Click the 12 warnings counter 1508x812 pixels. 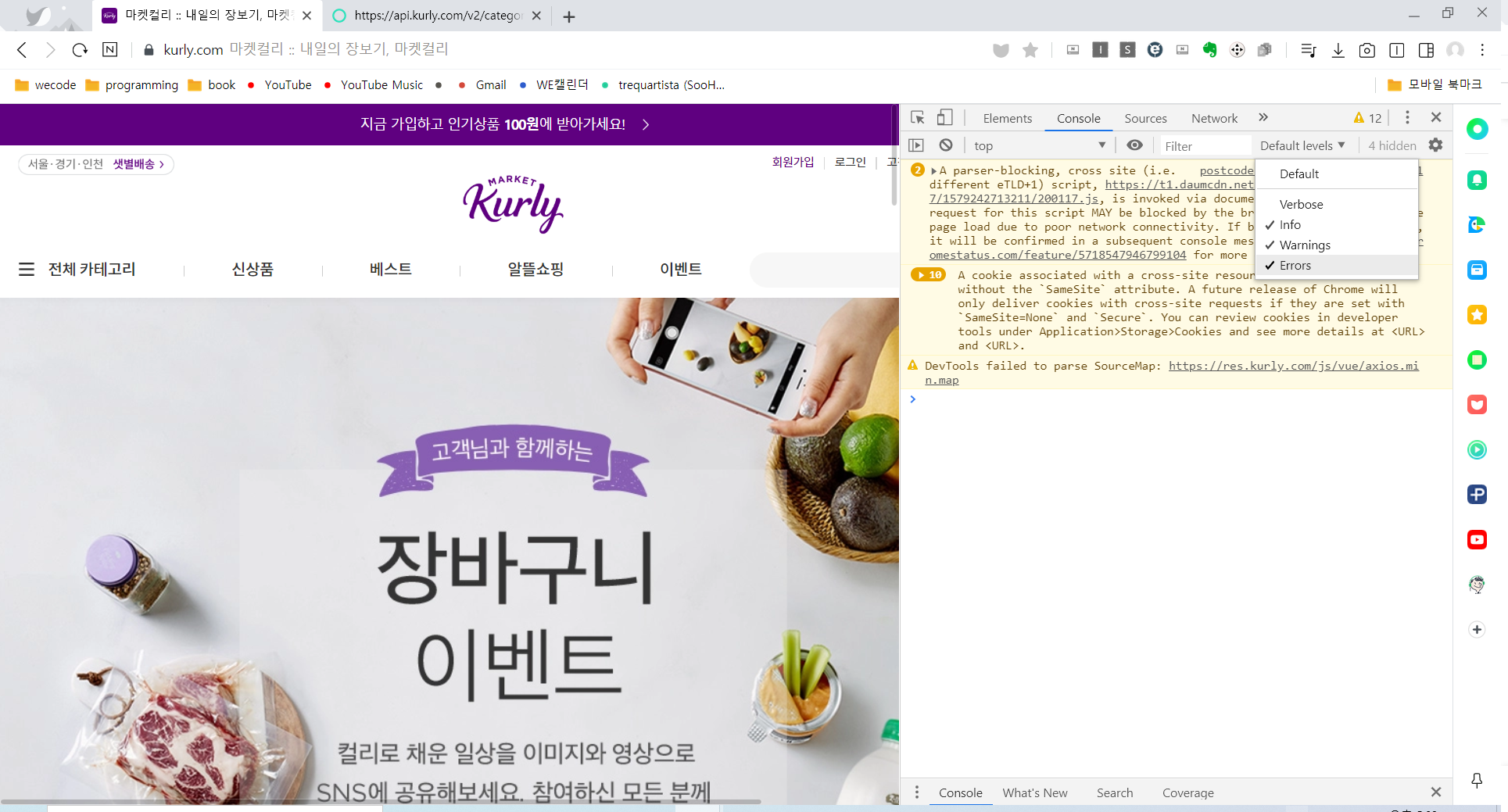tap(1368, 118)
